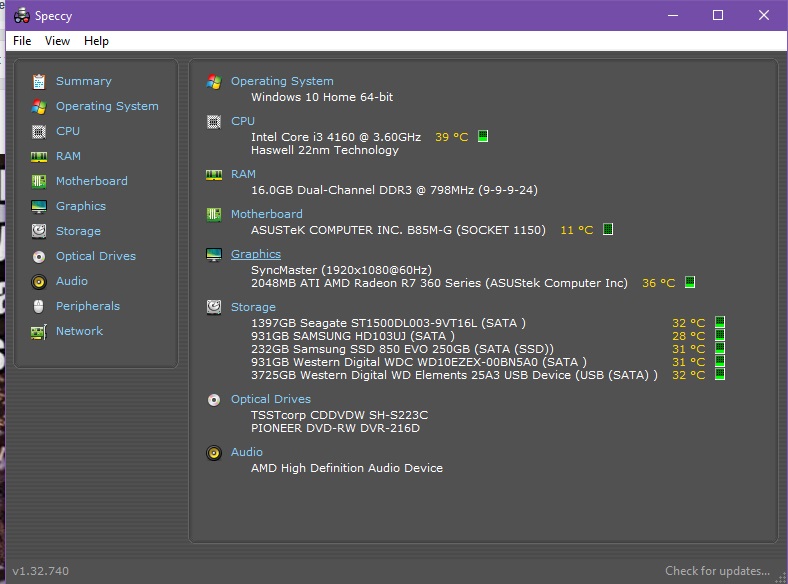Image resolution: width=788 pixels, height=584 pixels.
Task: Click the Audio heading link in summary
Action: click(247, 452)
